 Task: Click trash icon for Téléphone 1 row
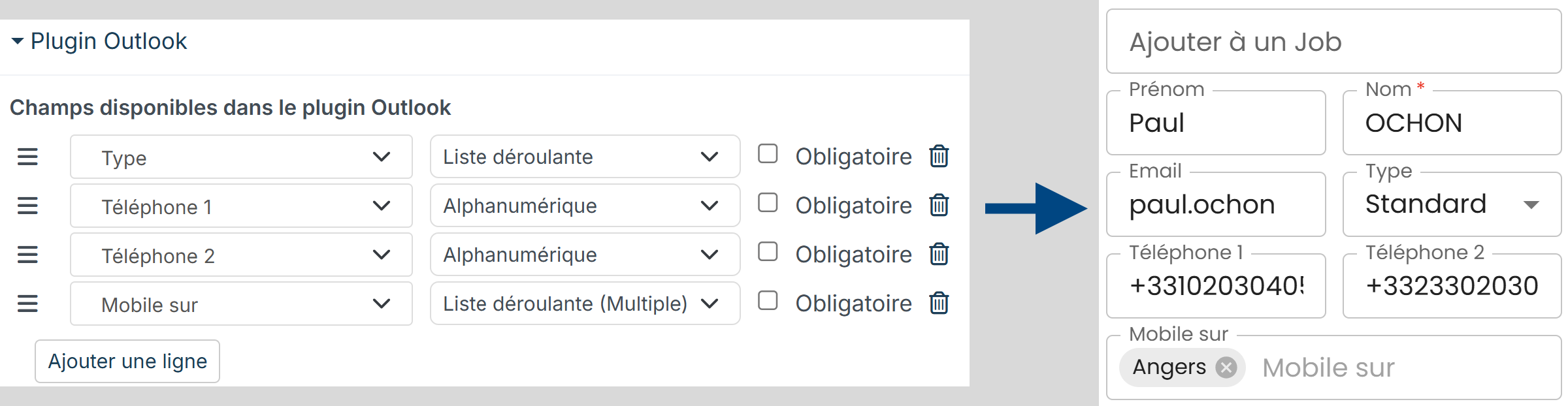[x=939, y=206]
